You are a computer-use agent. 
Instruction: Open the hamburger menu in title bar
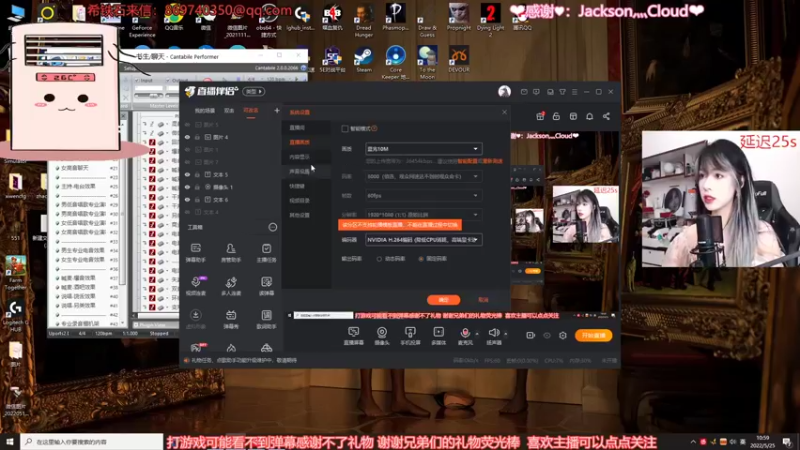[574, 92]
